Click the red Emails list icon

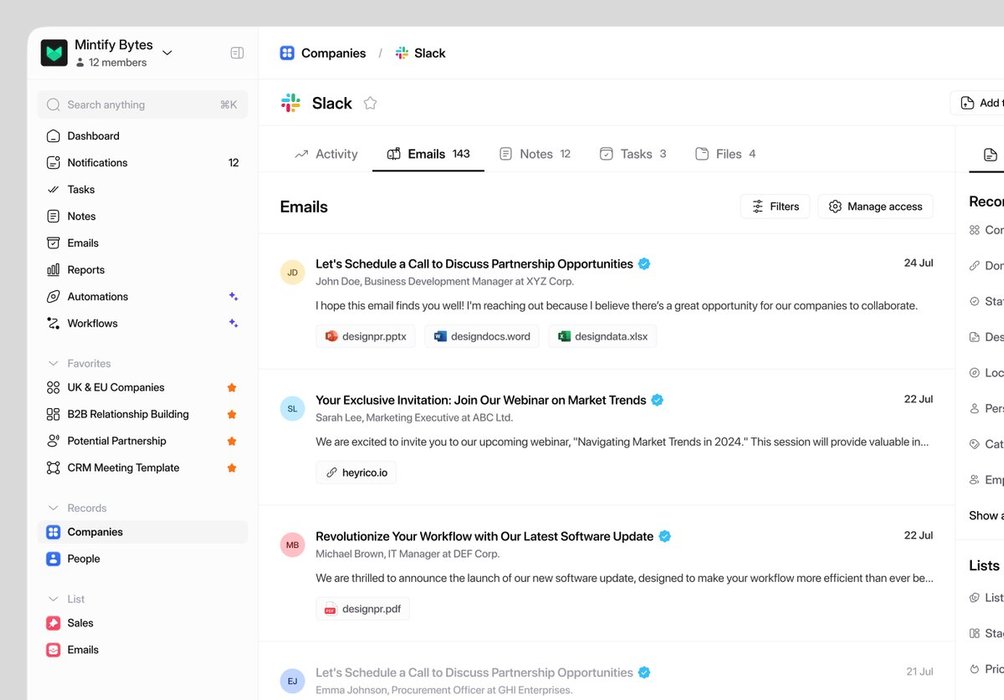click(53, 650)
